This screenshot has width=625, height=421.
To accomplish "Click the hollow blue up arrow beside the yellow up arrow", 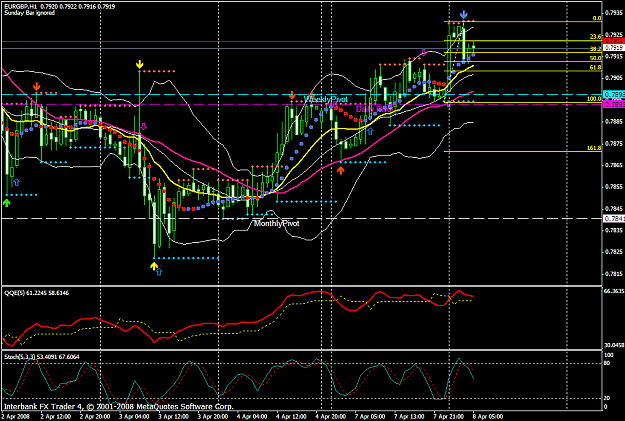I will click(x=159, y=272).
